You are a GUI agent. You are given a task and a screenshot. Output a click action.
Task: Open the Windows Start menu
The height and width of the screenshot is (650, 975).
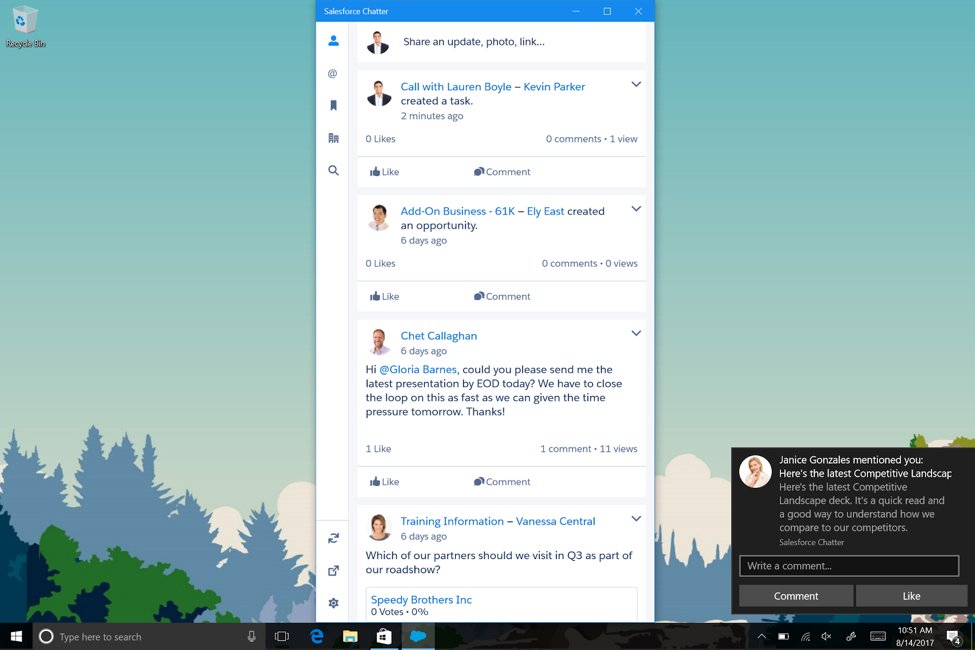[16, 636]
